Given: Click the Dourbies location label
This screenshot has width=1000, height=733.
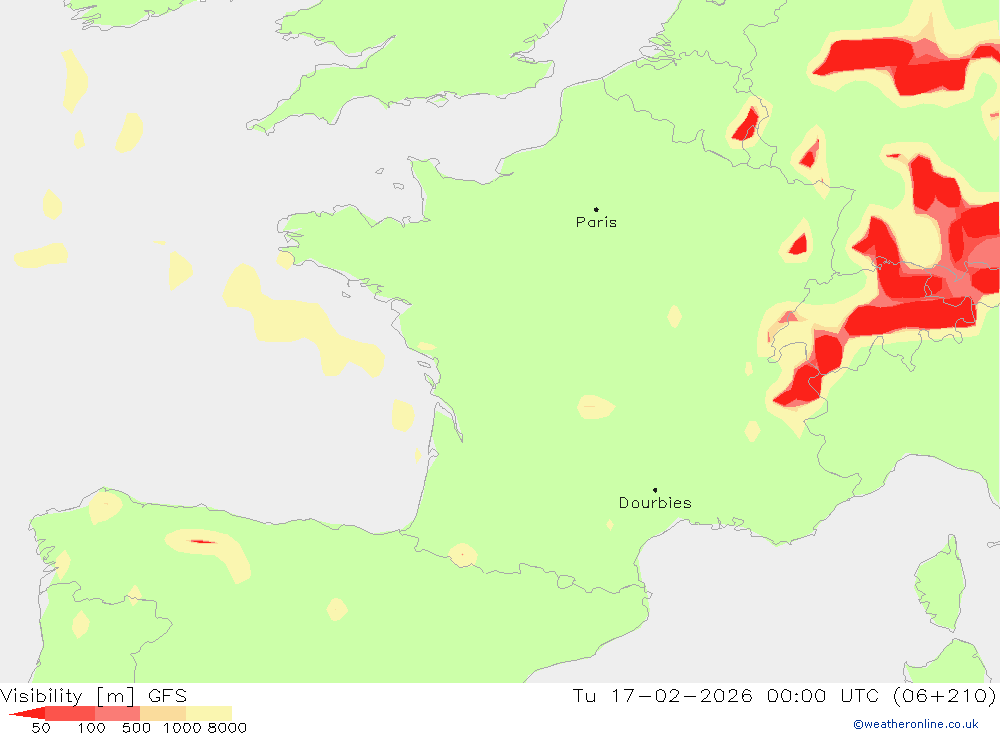Looking at the screenshot, I should point(655,503).
